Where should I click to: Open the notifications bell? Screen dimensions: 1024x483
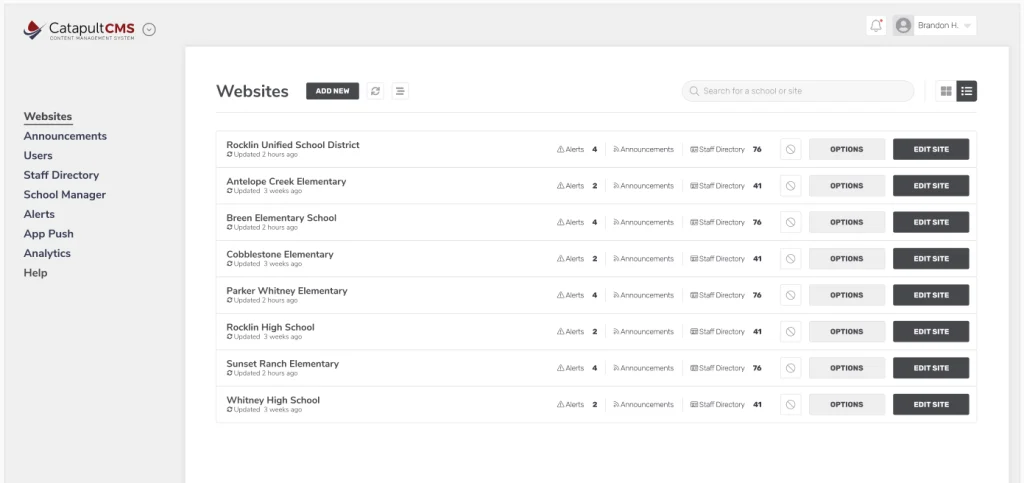(876, 26)
